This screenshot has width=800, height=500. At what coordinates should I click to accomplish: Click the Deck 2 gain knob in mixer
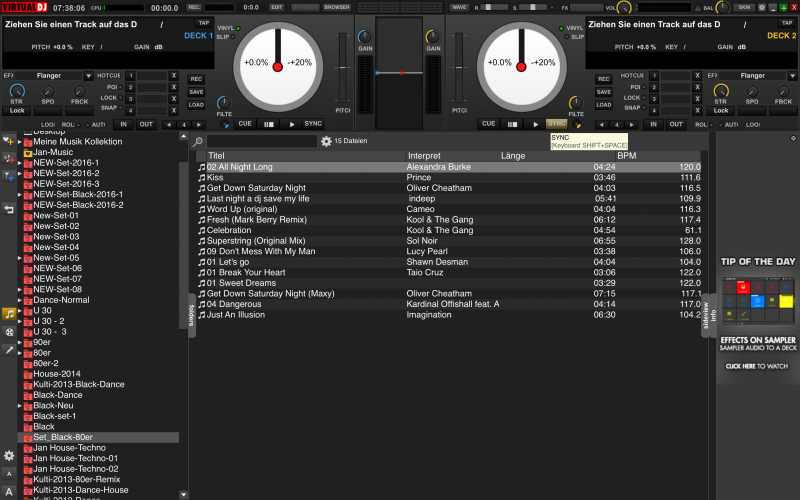coord(433,37)
